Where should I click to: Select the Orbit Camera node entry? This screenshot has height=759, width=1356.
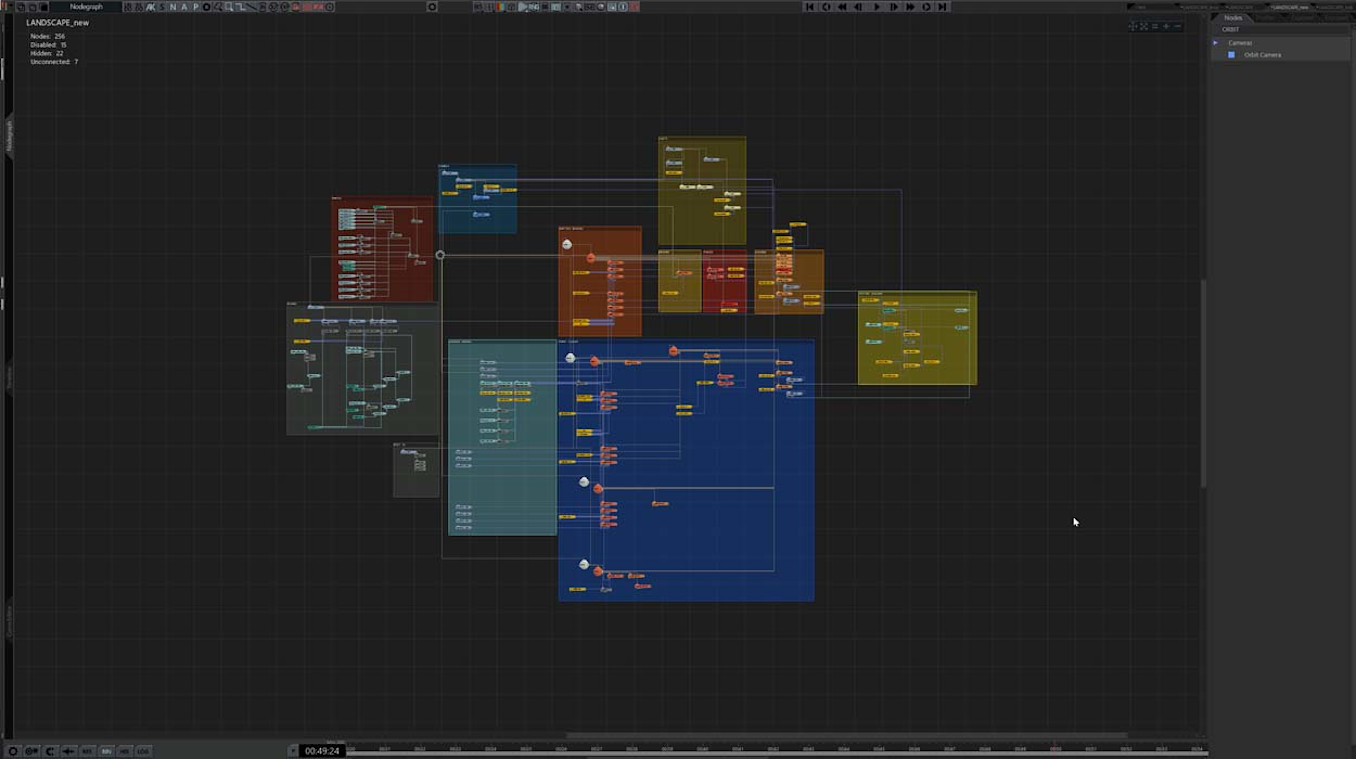[1262, 55]
